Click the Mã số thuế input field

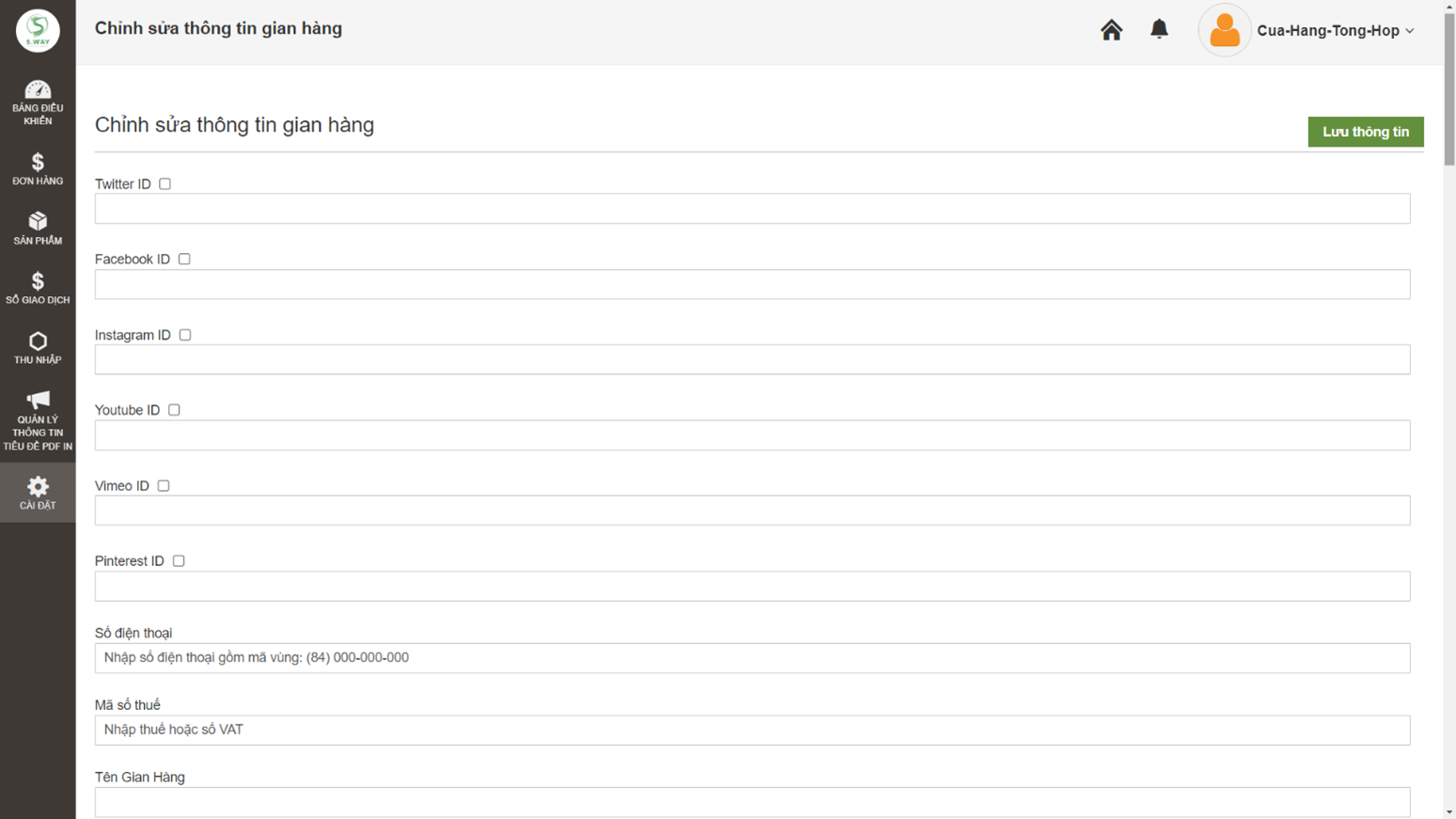coord(752,731)
